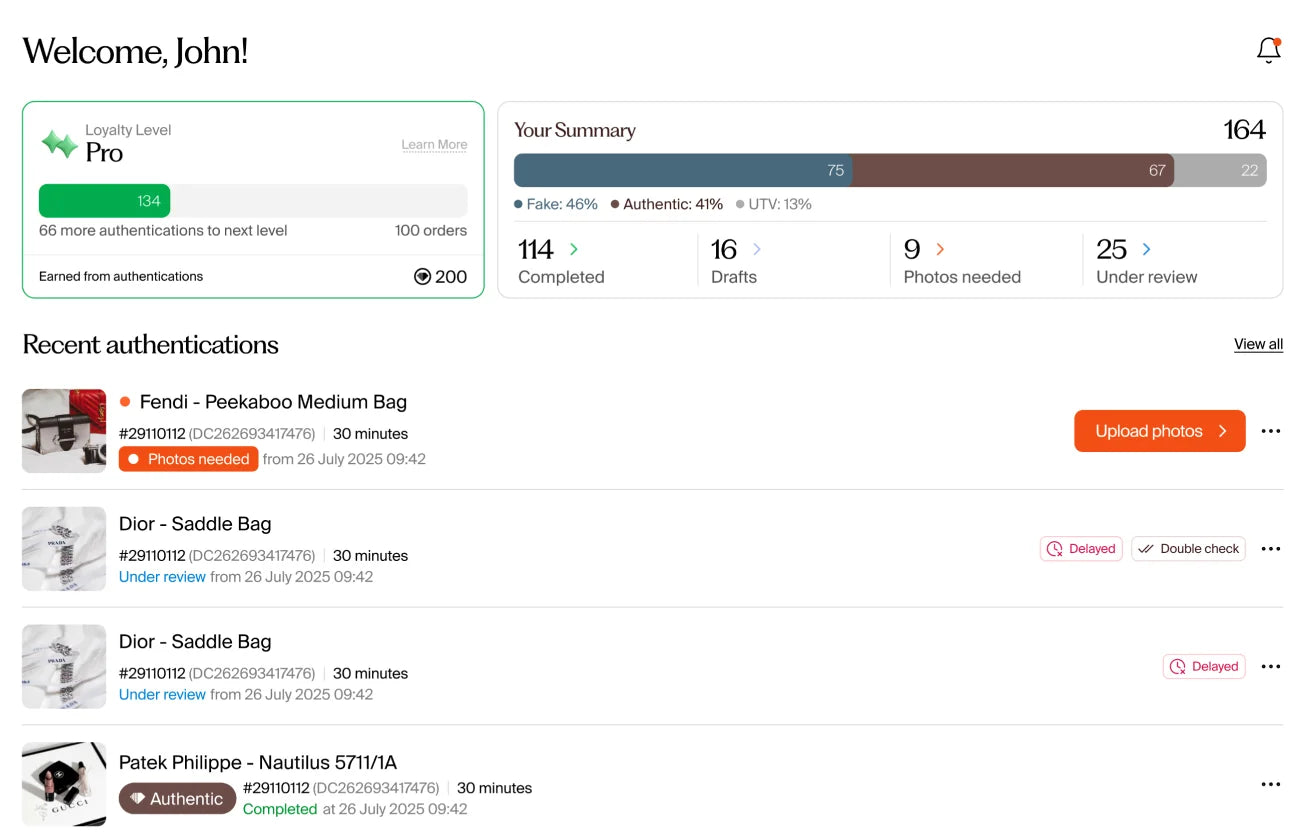Click the brown Authentic segment of summary bar
Image resolution: width=1306 pixels, height=836 pixels.
[1010, 170]
